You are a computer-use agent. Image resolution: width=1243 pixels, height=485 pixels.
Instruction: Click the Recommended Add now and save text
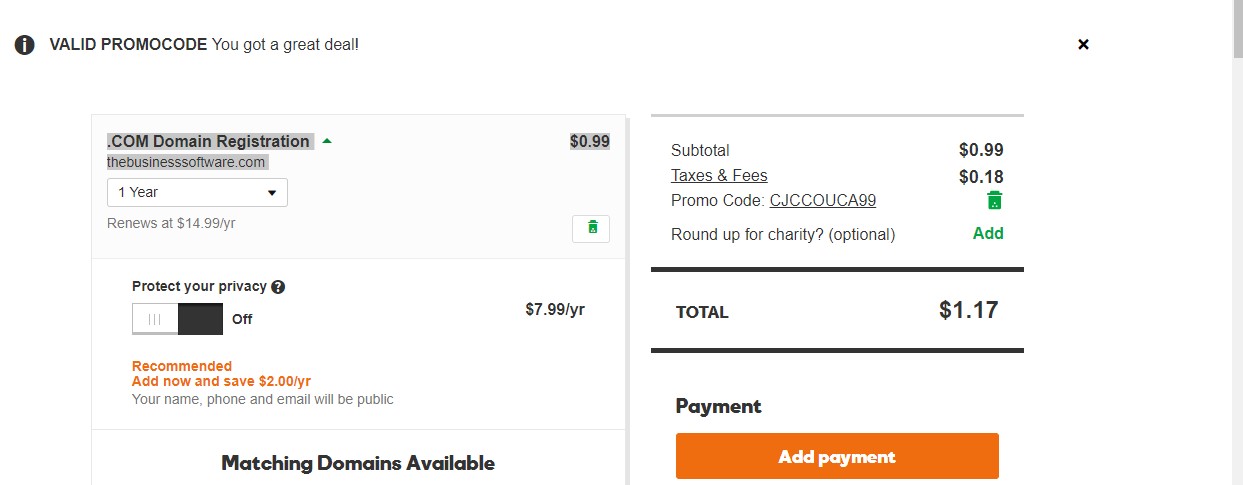point(221,374)
